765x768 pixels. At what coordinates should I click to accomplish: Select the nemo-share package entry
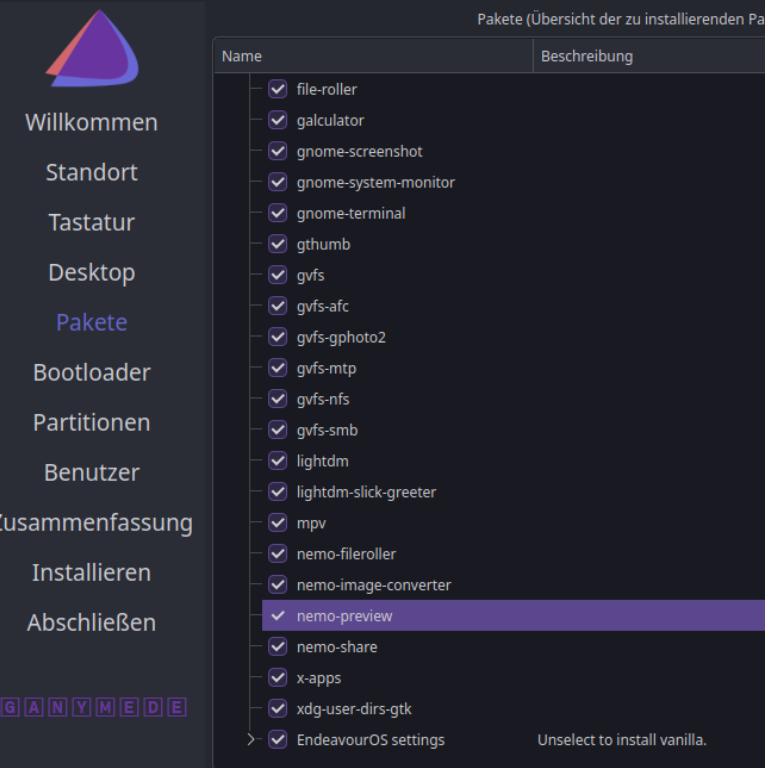pyautogui.click(x=337, y=647)
